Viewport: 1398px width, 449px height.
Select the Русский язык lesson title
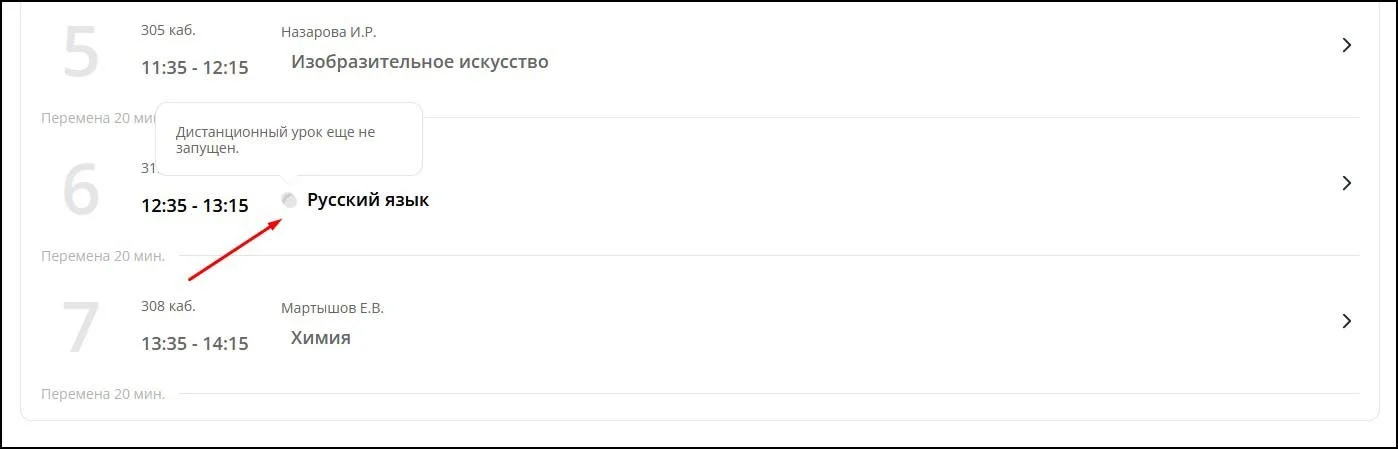(x=367, y=200)
